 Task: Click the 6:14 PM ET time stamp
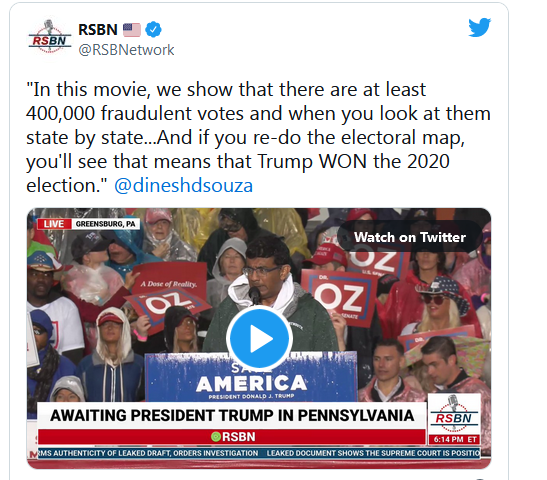coord(455,440)
